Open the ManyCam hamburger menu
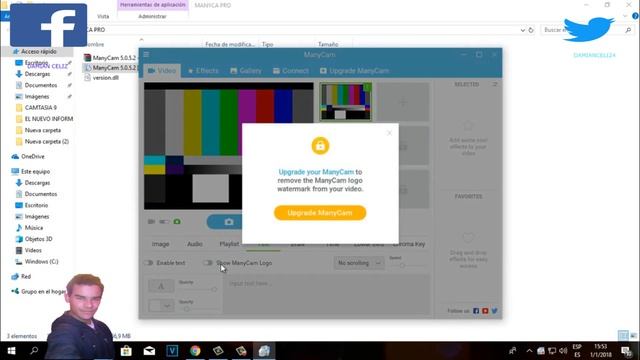Viewport: 640px width, 360px height. coord(146,54)
